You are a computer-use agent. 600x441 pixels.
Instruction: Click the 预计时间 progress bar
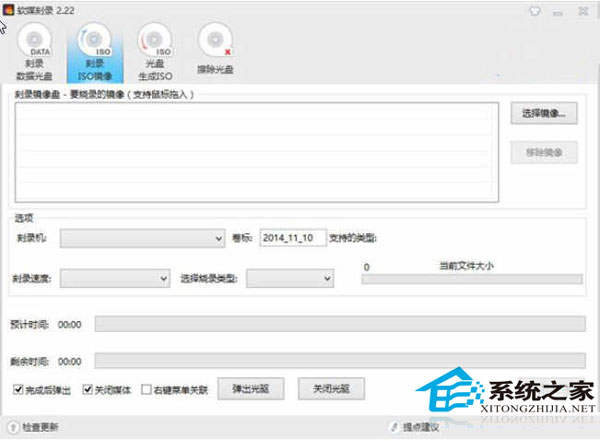coord(340,324)
